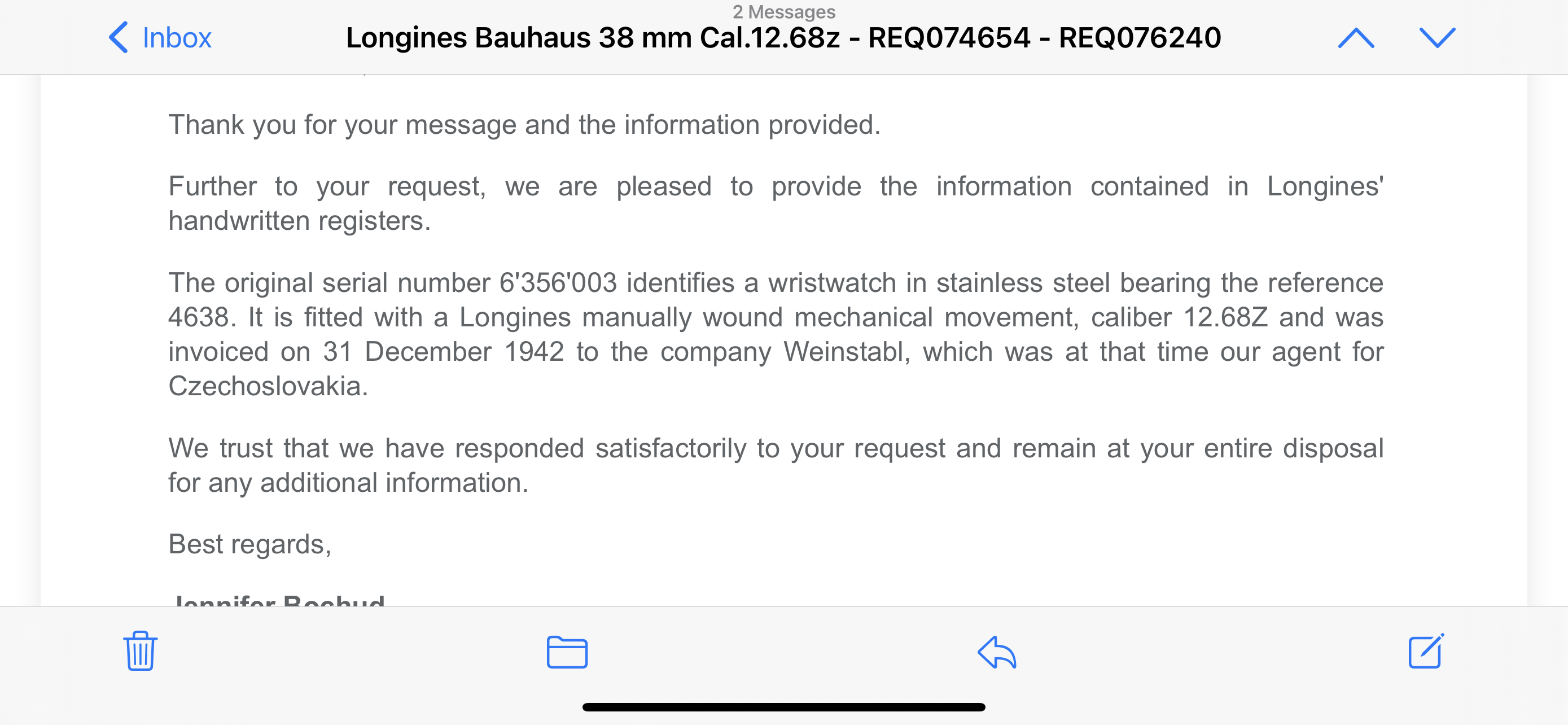This screenshot has width=1568, height=725.
Task: Move the message using the folder icon
Action: tap(567, 652)
